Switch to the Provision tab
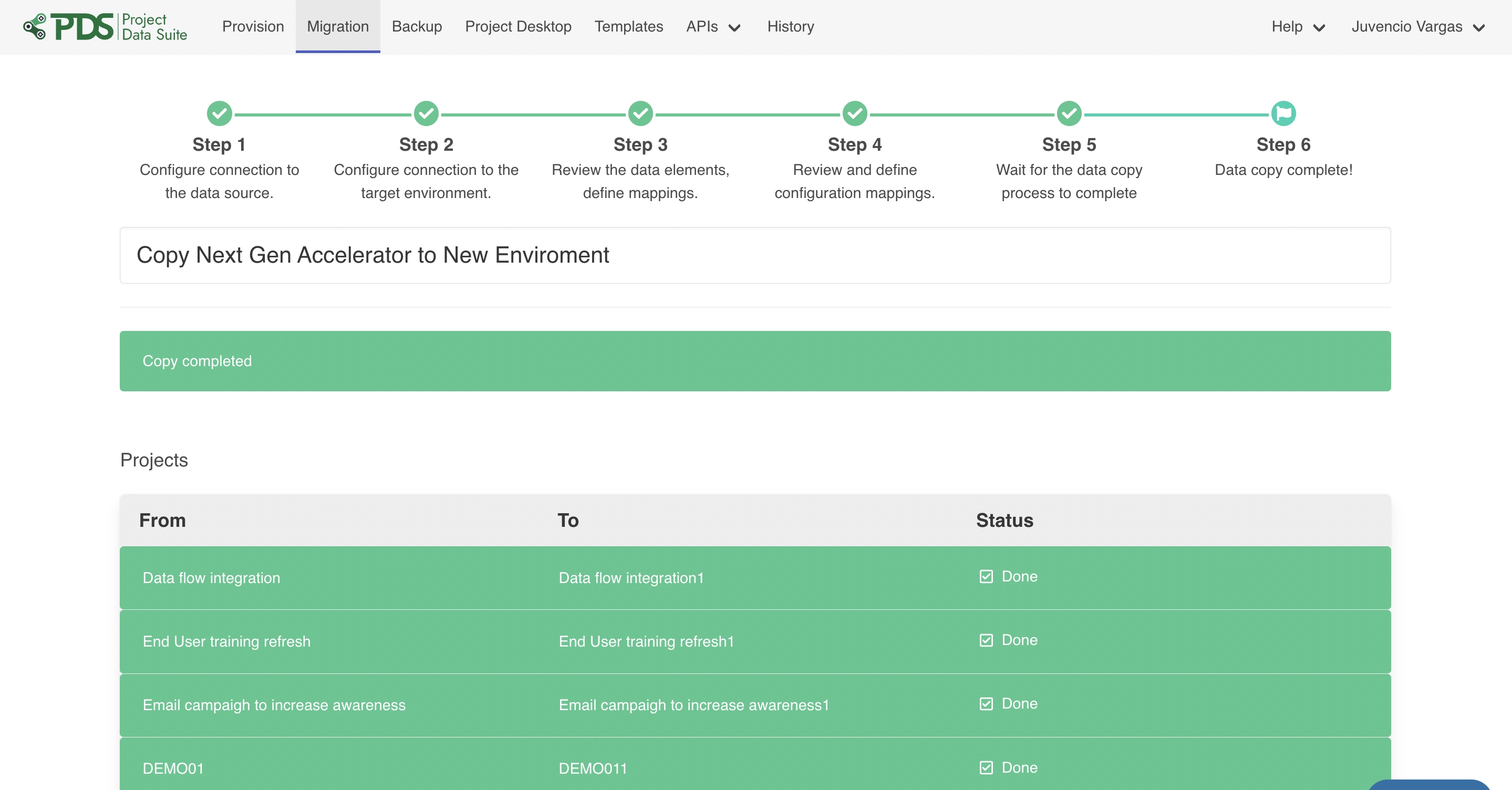This screenshot has width=1512, height=790. (253, 27)
